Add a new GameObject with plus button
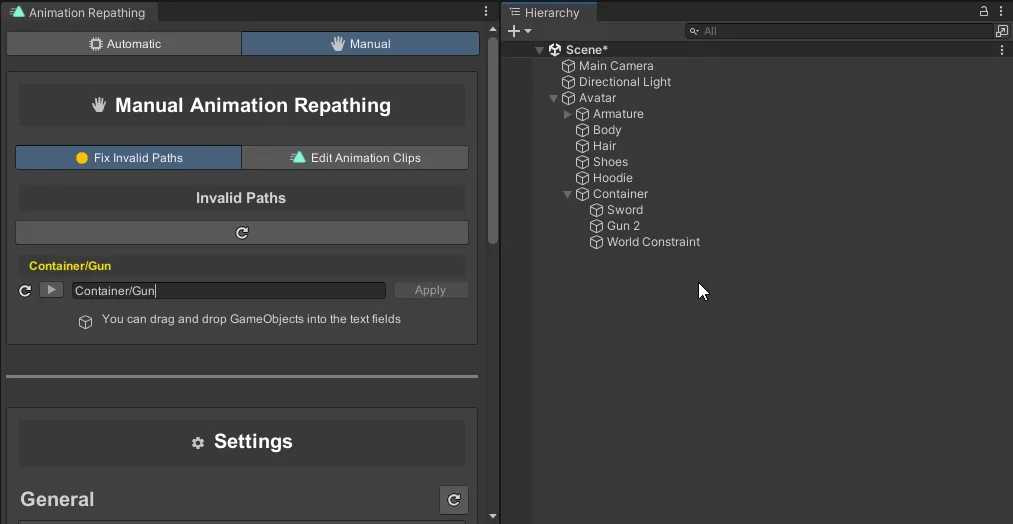Viewport: 1013px width, 524px height. click(514, 31)
